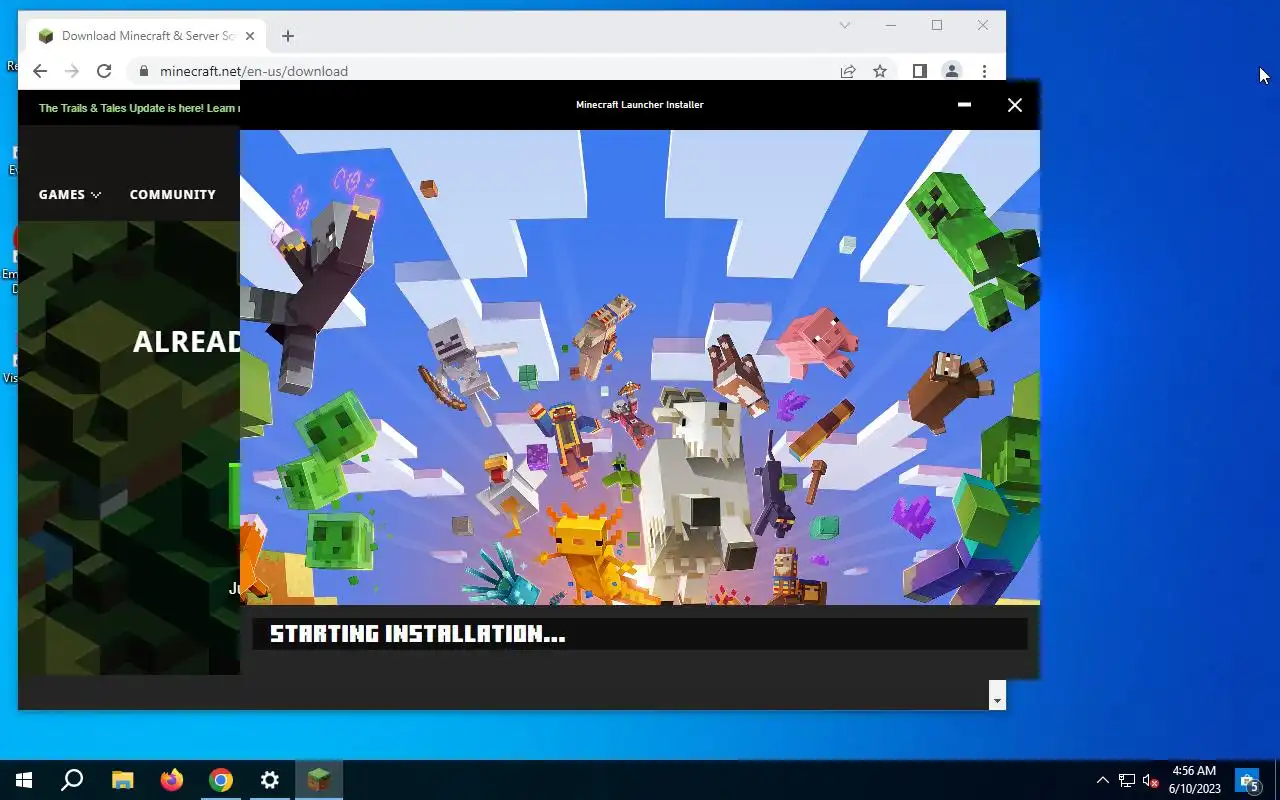Image resolution: width=1280 pixels, height=800 pixels.
Task: Open the notification center with 5 alerts
Action: click(1248, 780)
